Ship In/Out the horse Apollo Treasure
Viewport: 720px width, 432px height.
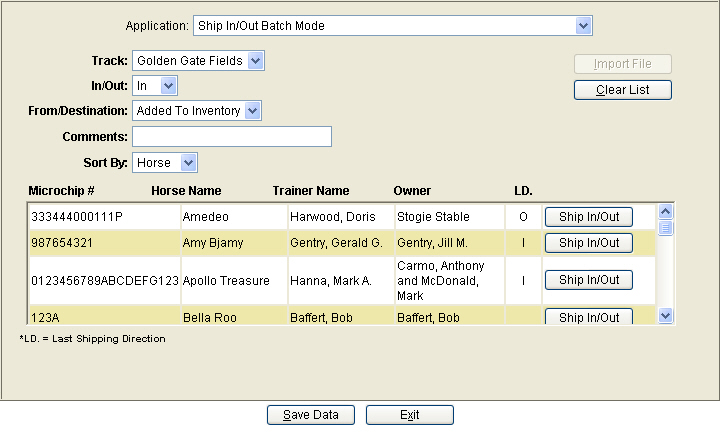(x=589, y=280)
